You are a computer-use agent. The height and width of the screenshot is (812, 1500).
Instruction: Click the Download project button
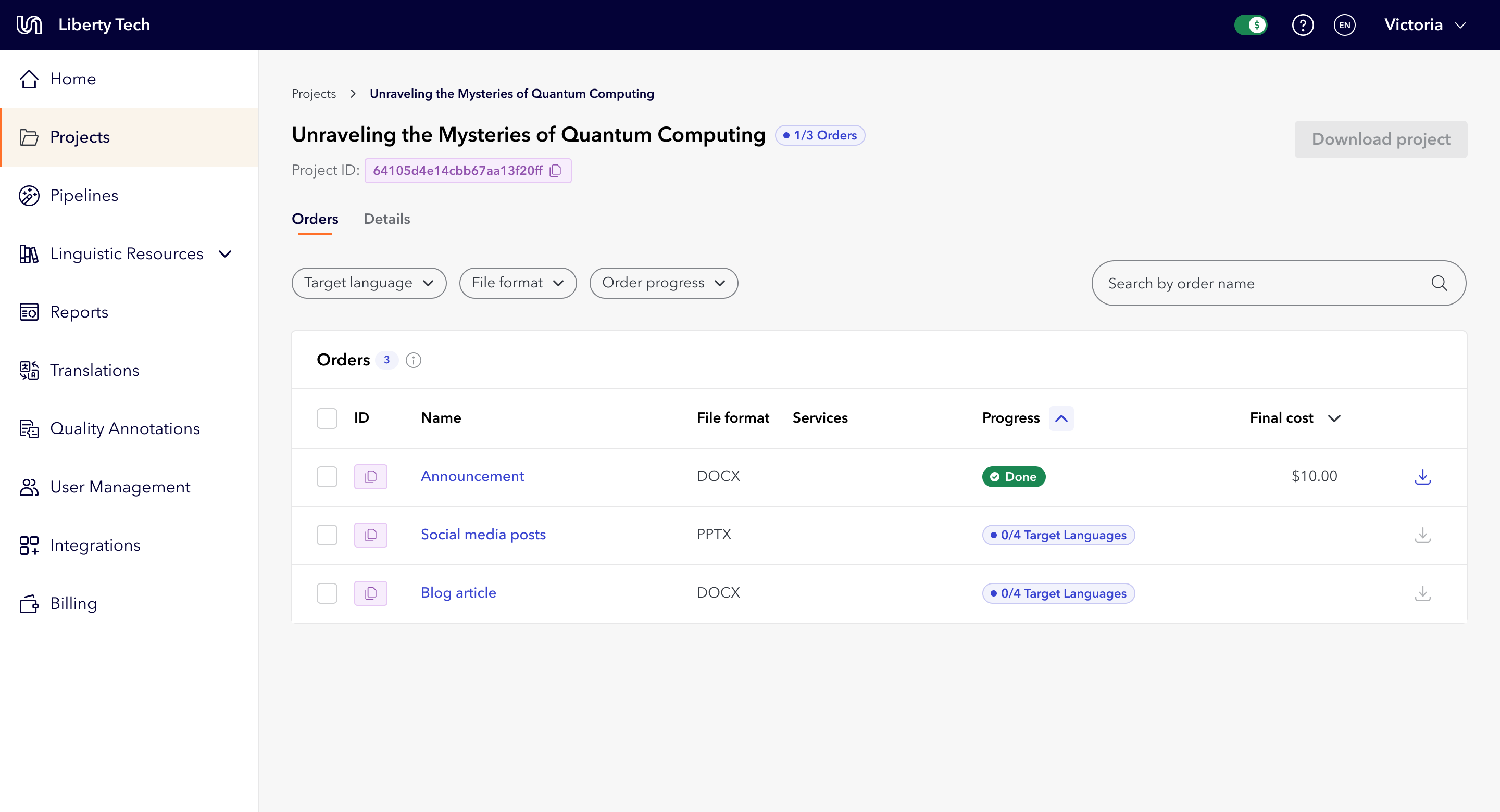coord(1381,139)
